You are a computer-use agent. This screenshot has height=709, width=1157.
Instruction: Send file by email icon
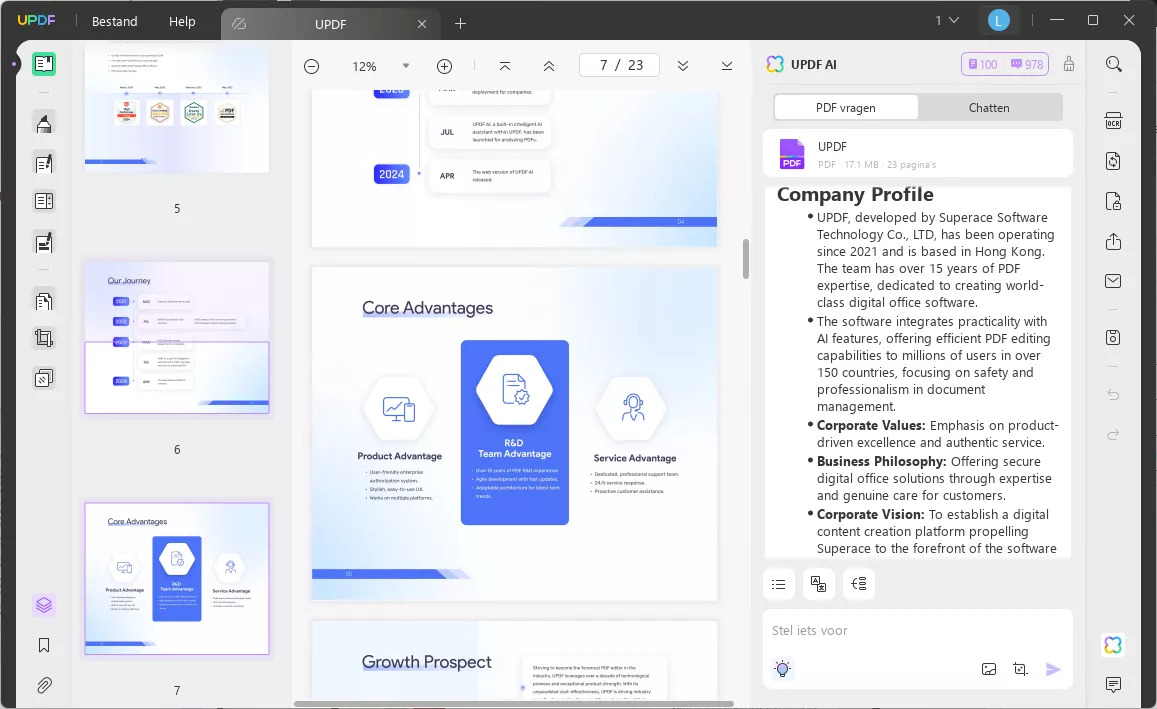(1113, 281)
